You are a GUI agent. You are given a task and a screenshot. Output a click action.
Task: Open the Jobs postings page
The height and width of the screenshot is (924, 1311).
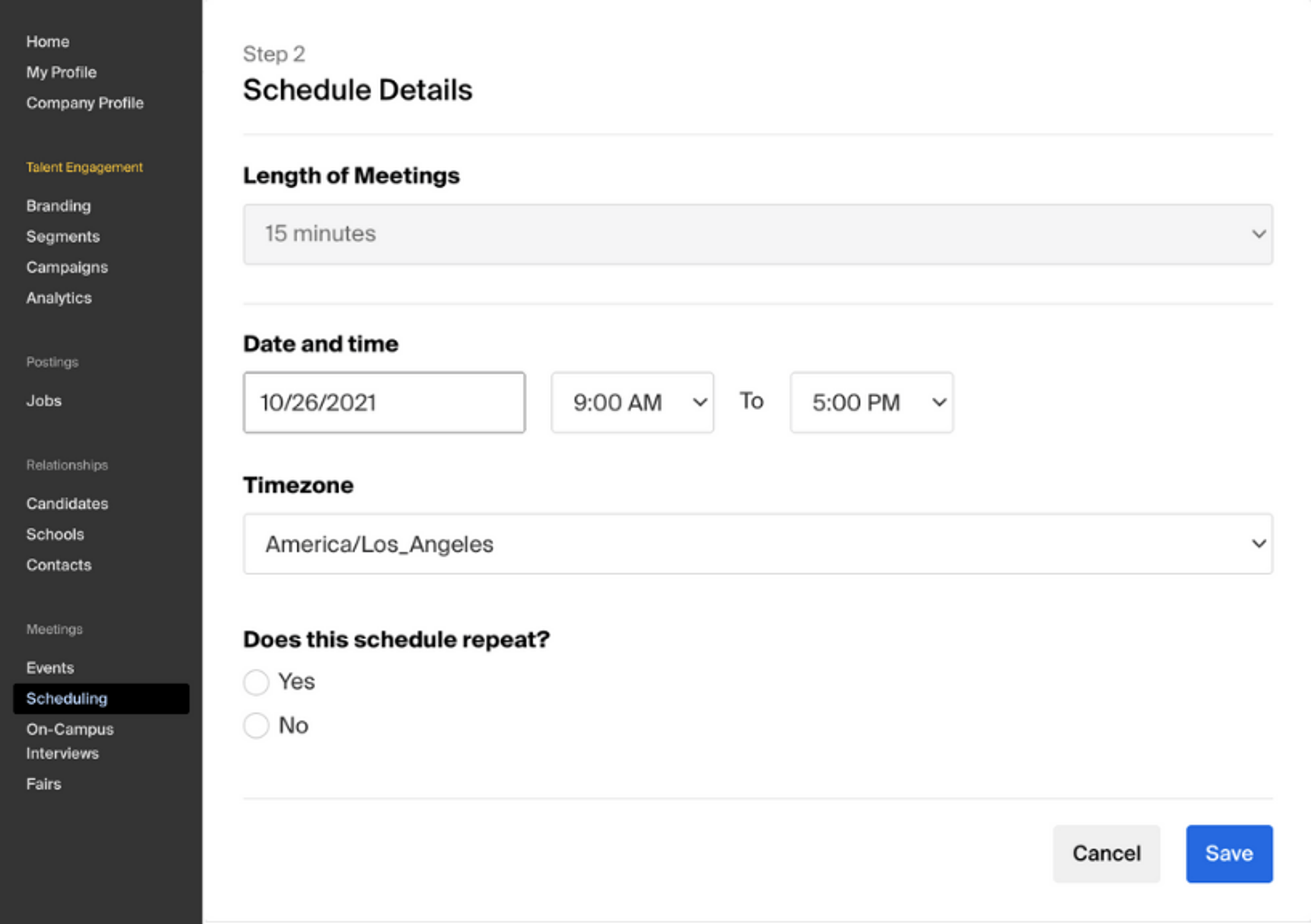coord(43,401)
